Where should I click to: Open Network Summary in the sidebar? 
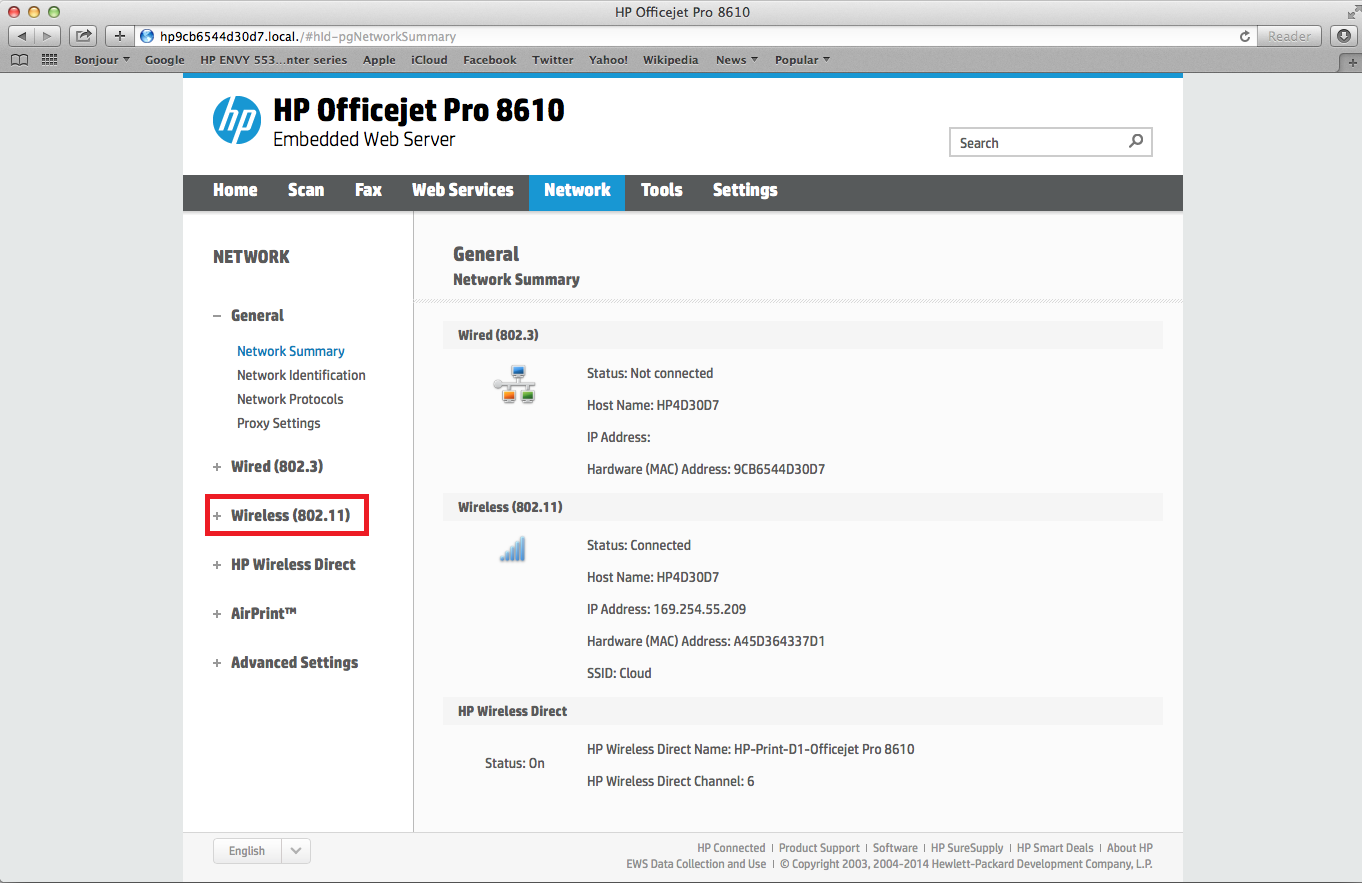pyautogui.click(x=291, y=351)
